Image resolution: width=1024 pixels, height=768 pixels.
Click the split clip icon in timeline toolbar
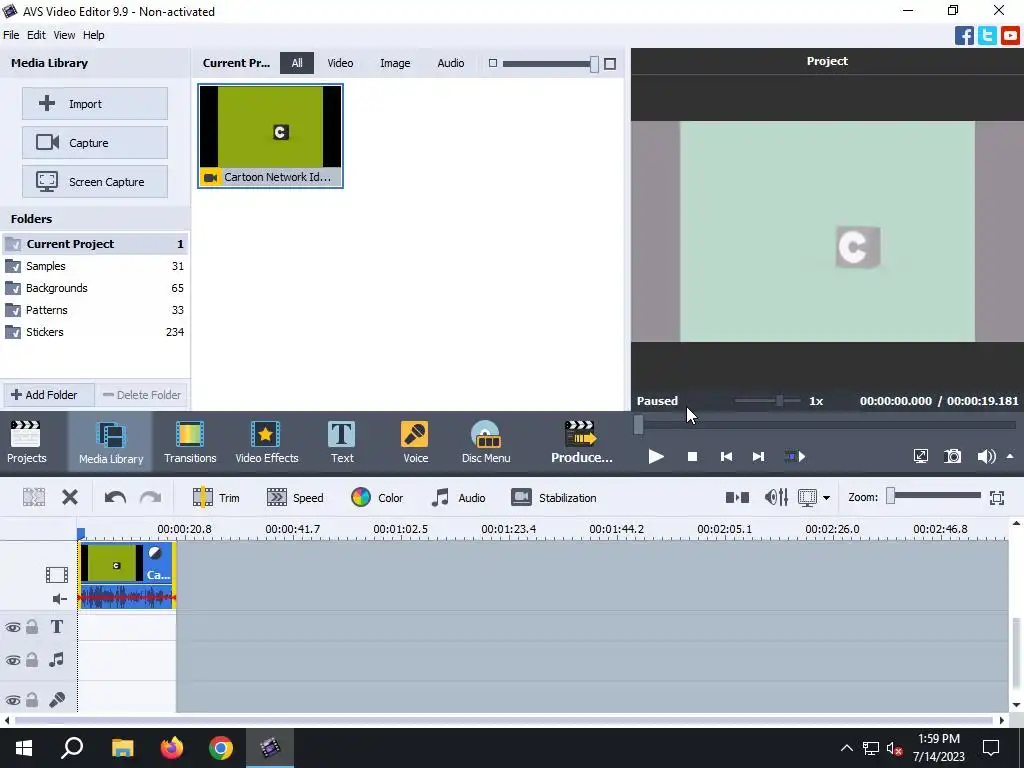(x=34, y=498)
